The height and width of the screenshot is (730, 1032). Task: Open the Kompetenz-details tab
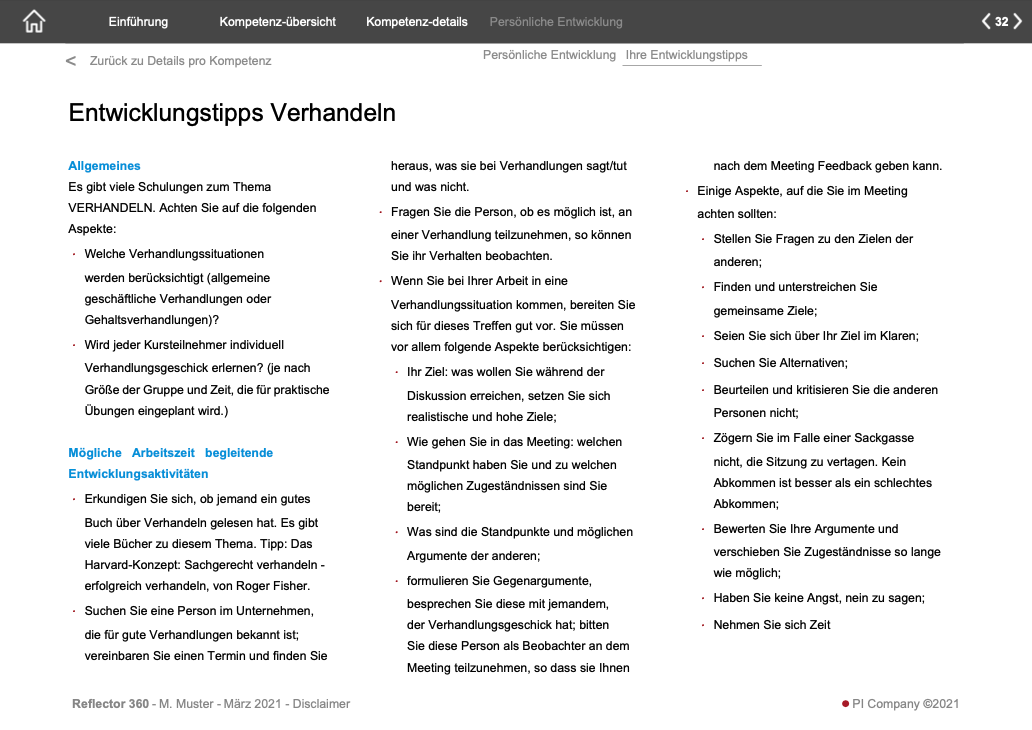(416, 20)
